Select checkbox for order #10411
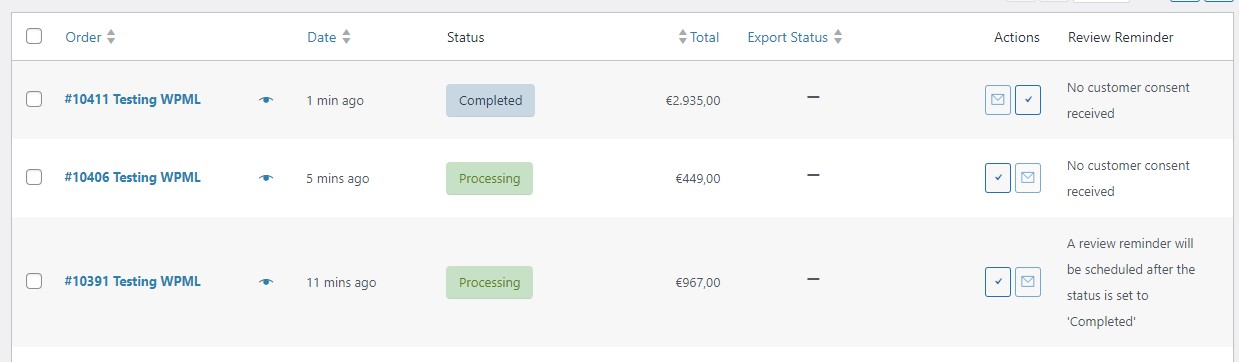 click(34, 99)
